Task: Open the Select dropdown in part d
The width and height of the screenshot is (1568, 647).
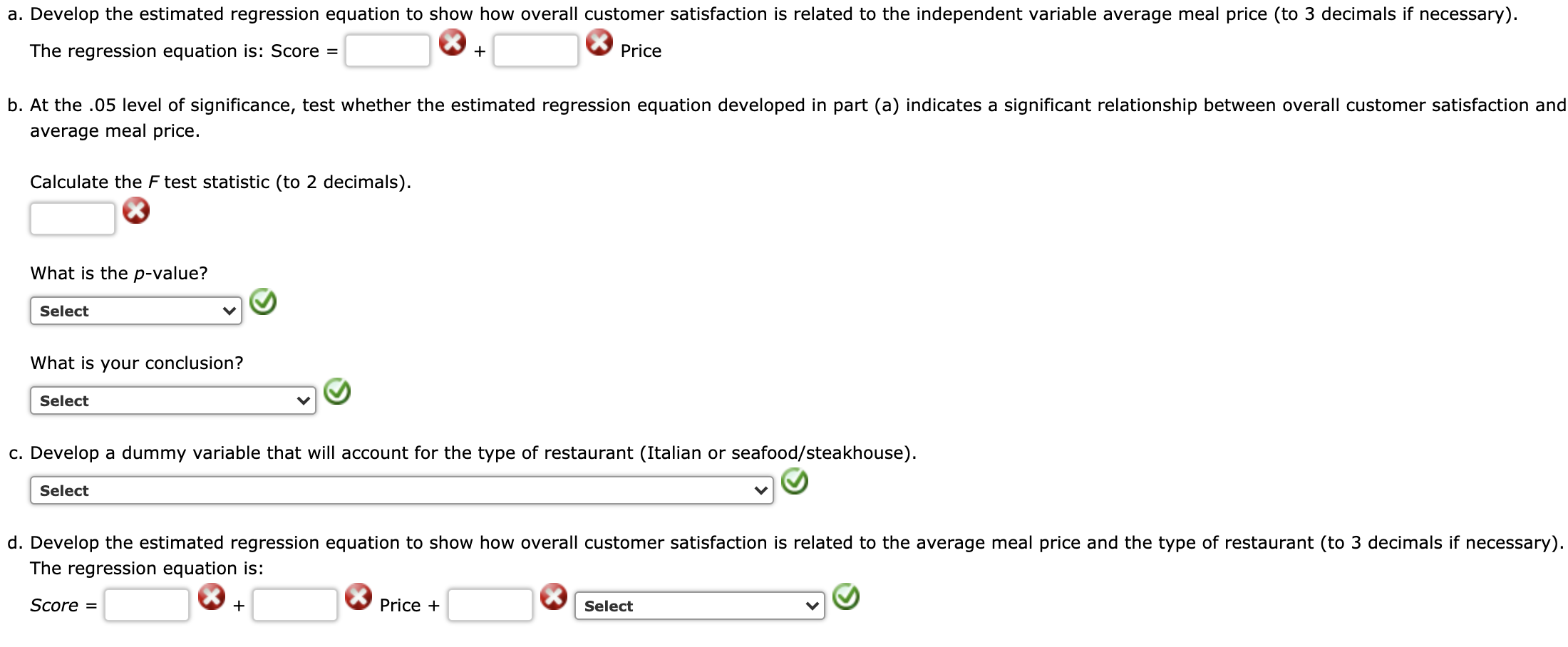Action: (x=701, y=606)
